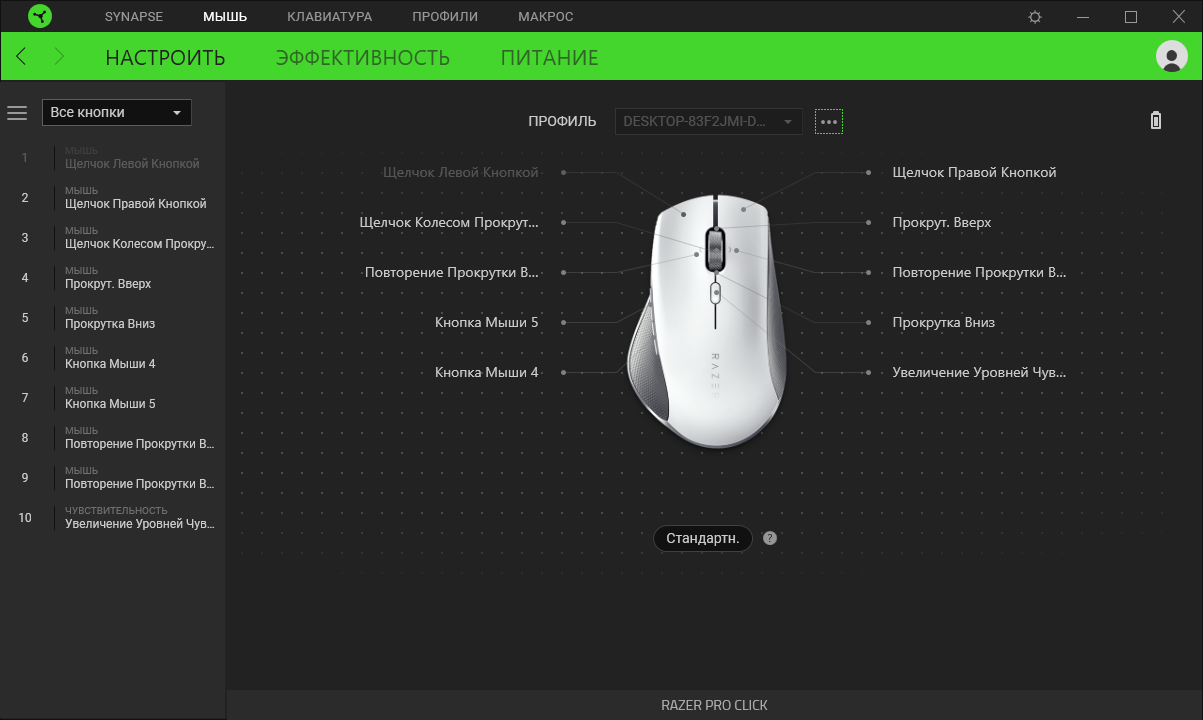Click the Razer Synapse logo icon
Viewport: 1203px width, 720px height.
[x=40, y=17]
